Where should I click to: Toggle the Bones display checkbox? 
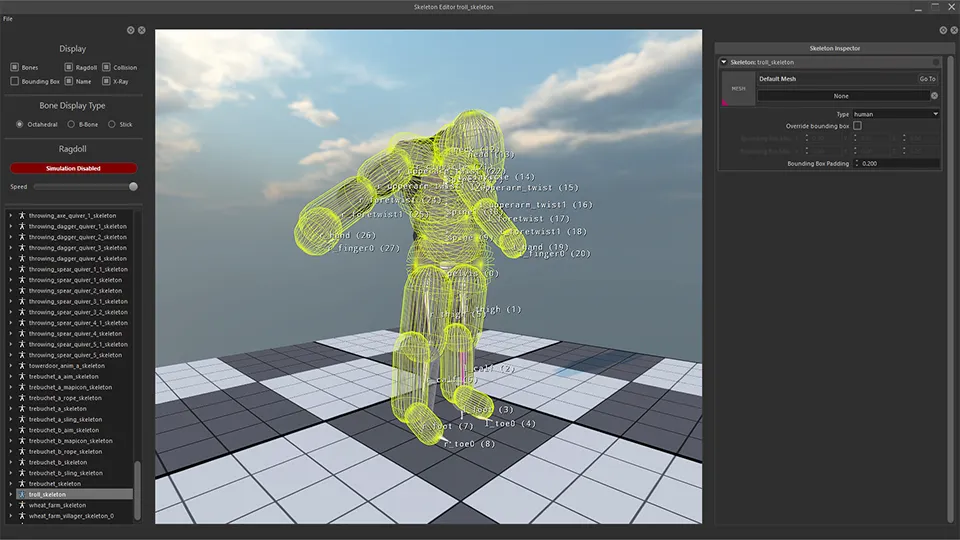tap(15, 67)
